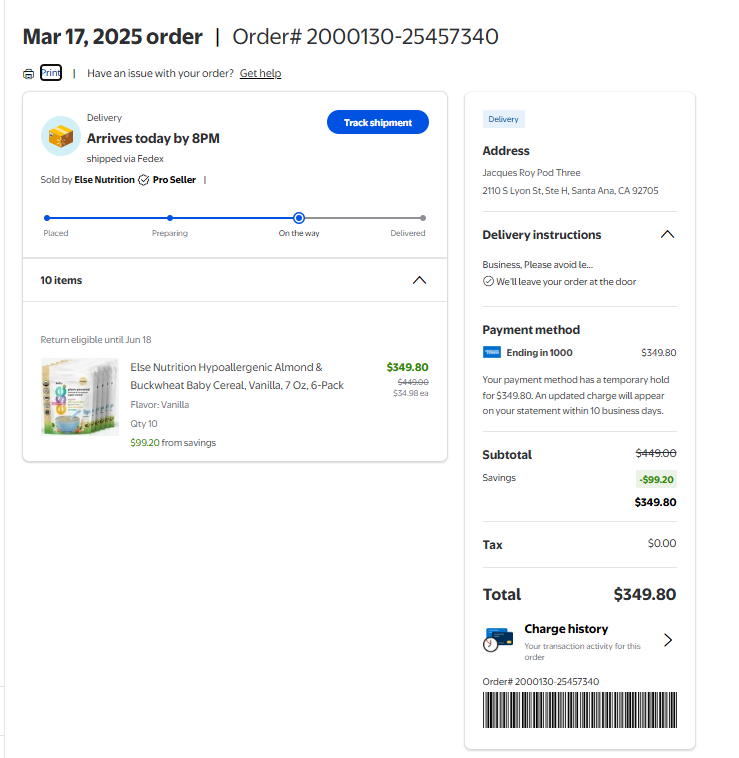Click the Pro Seller verified badge icon
This screenshot has width=739, height=758.
143,180
